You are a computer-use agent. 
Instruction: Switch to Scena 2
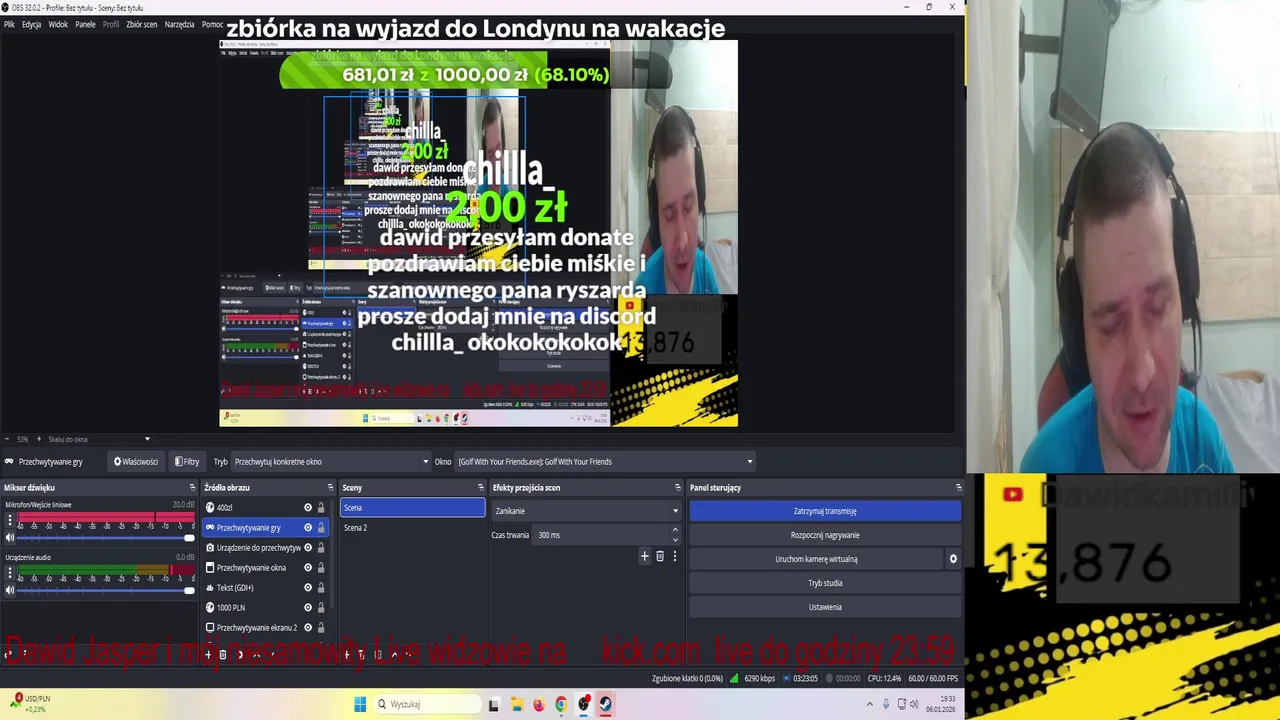click(x=412, y=528)
